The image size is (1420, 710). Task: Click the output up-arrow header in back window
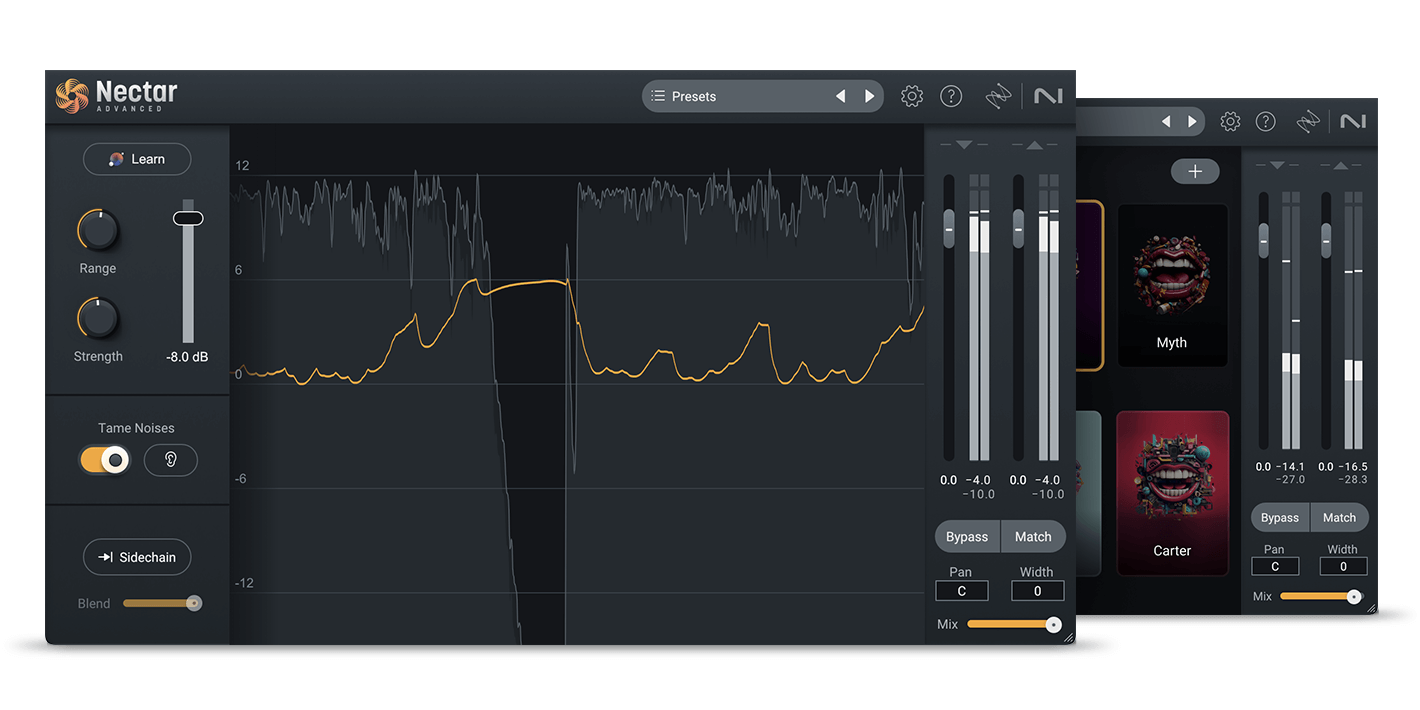coord(1341,165)
